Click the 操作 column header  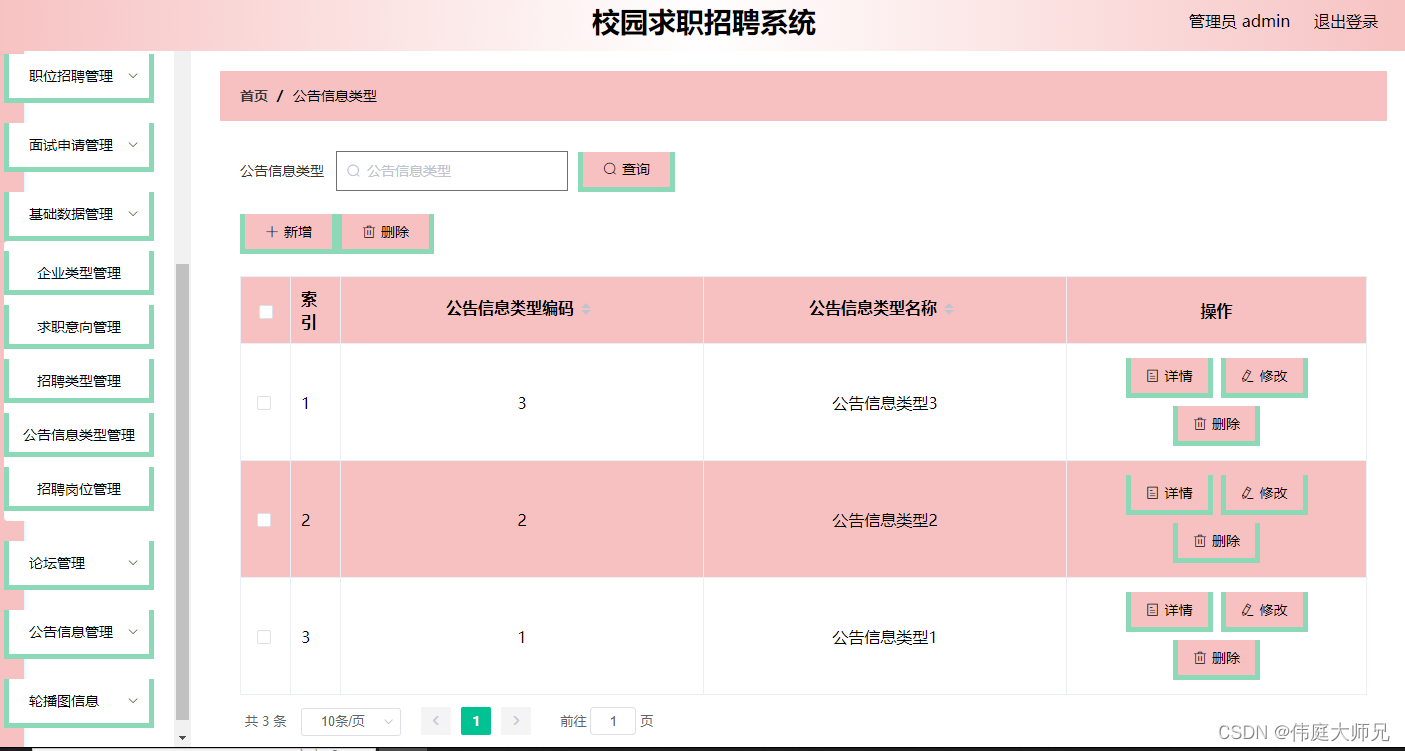[1216, 311]
